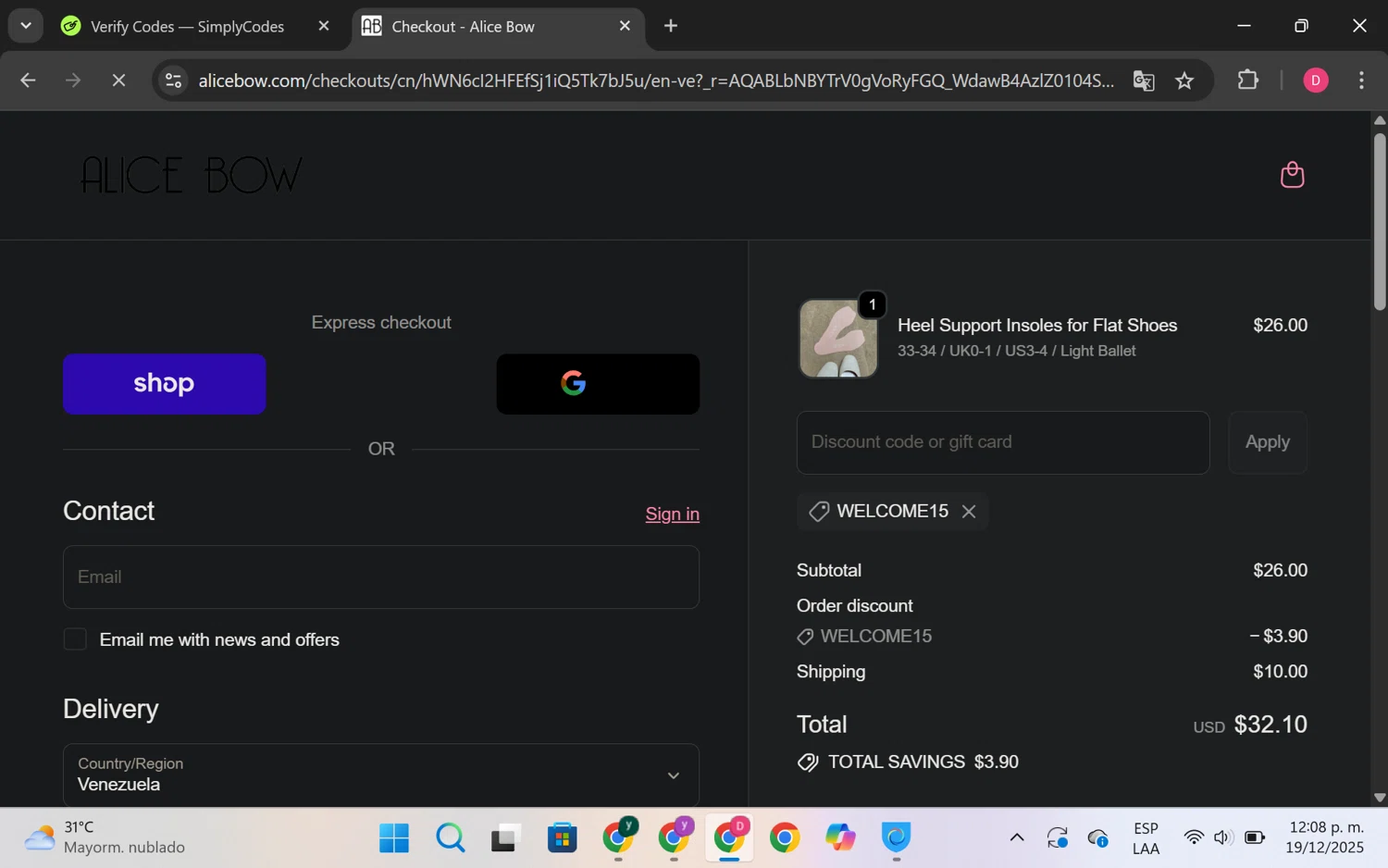Image resolution: width=1388 pixels, height=868 pixels.
Task: Focus the Discount code or gift card field
Action: [x=1003, y=442]
